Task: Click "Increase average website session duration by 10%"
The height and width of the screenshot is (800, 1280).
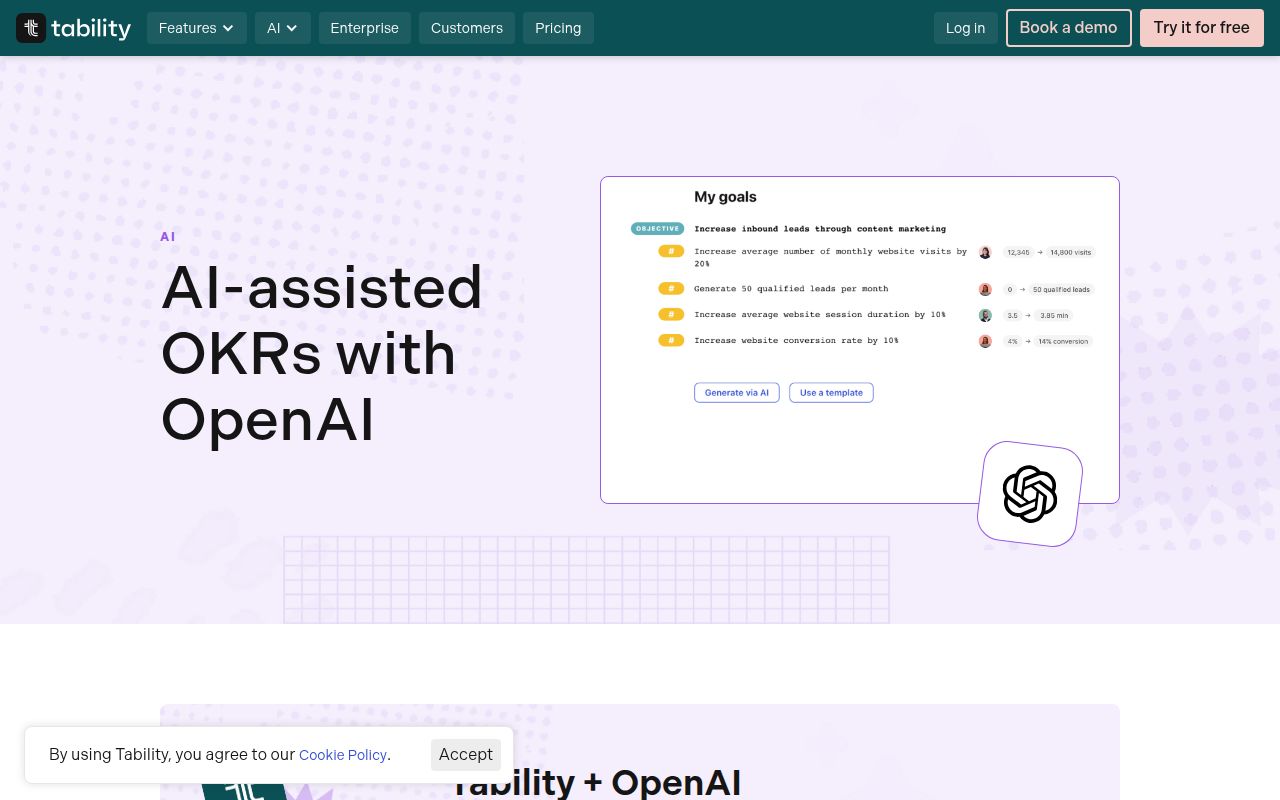Action: point(820,315)
